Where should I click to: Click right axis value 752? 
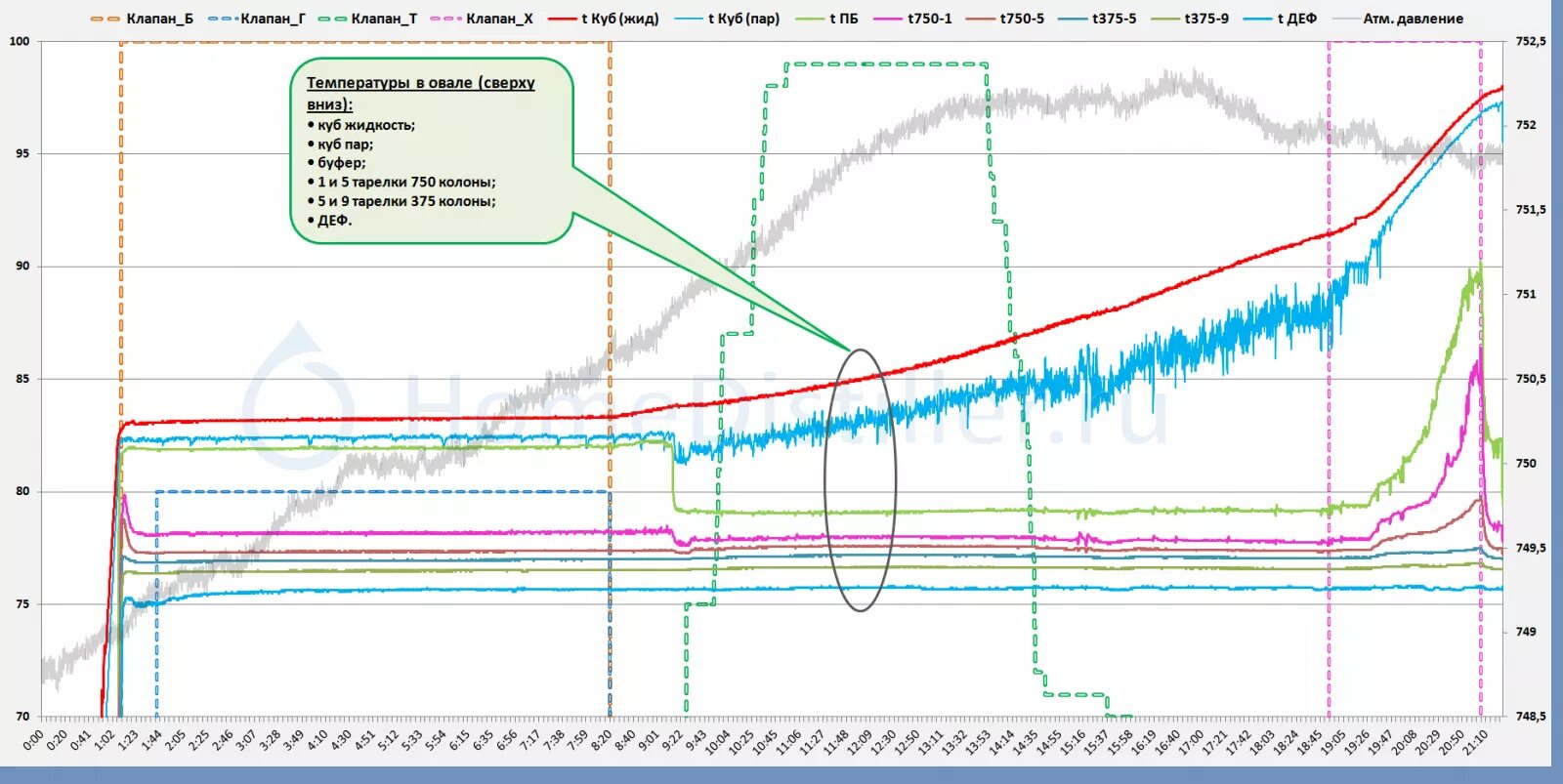coord(1526,125)
